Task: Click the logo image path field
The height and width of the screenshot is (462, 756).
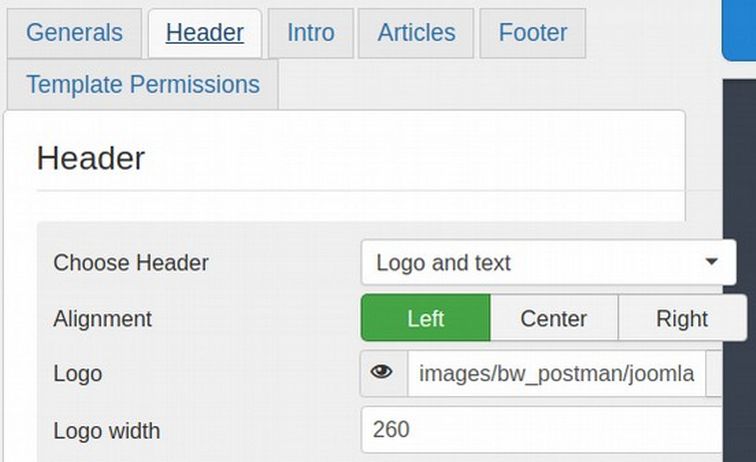Action: [x=555, y=374]
